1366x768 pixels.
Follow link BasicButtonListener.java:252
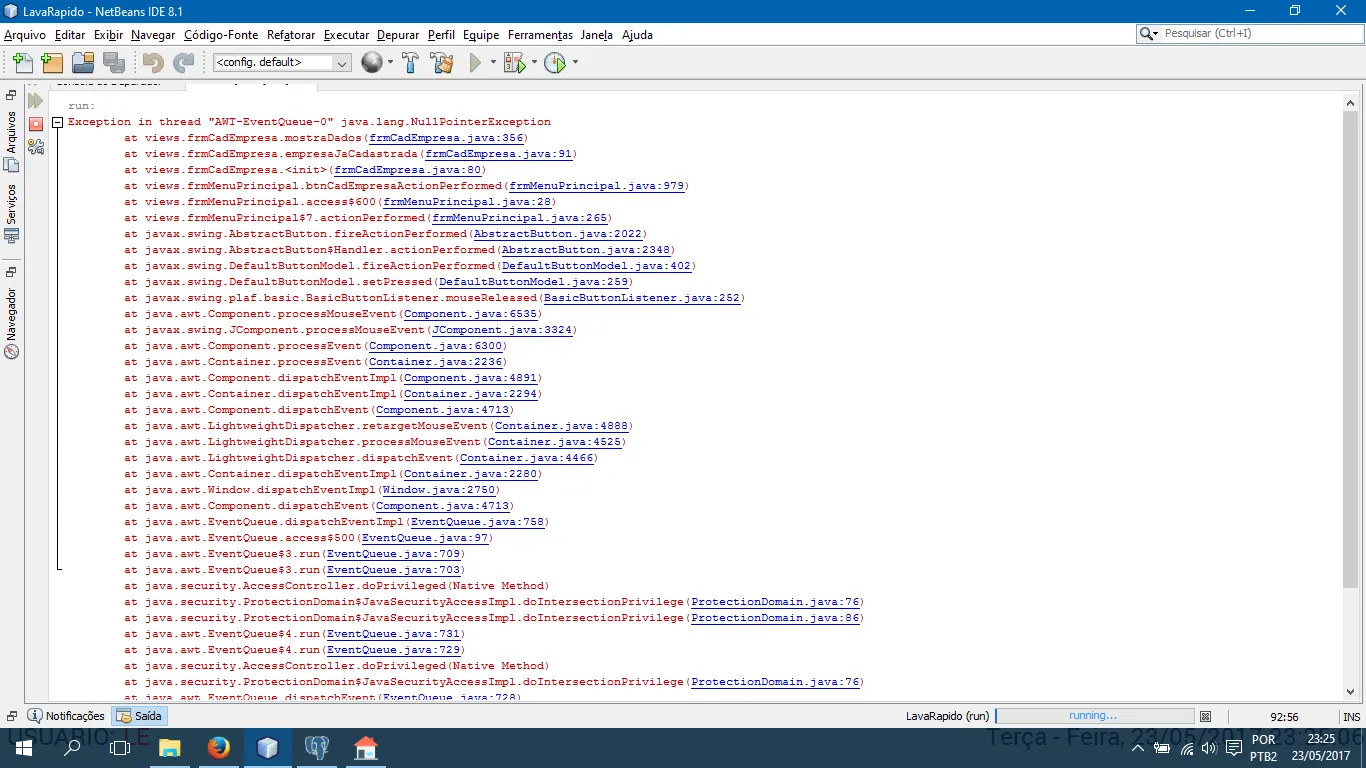tap(642, 298)
